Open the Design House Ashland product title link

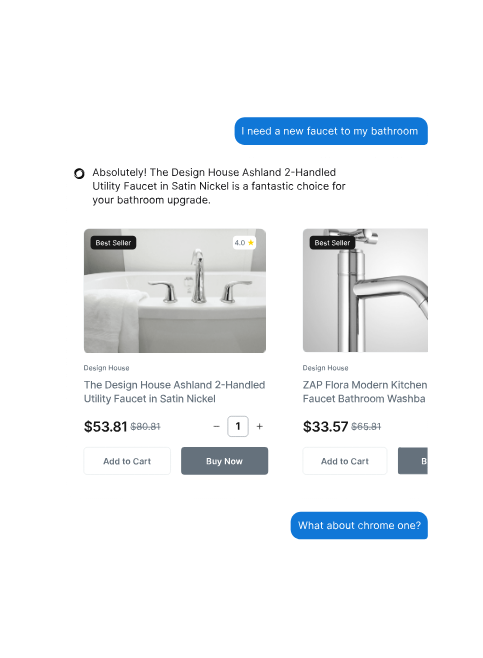point(175,392)
